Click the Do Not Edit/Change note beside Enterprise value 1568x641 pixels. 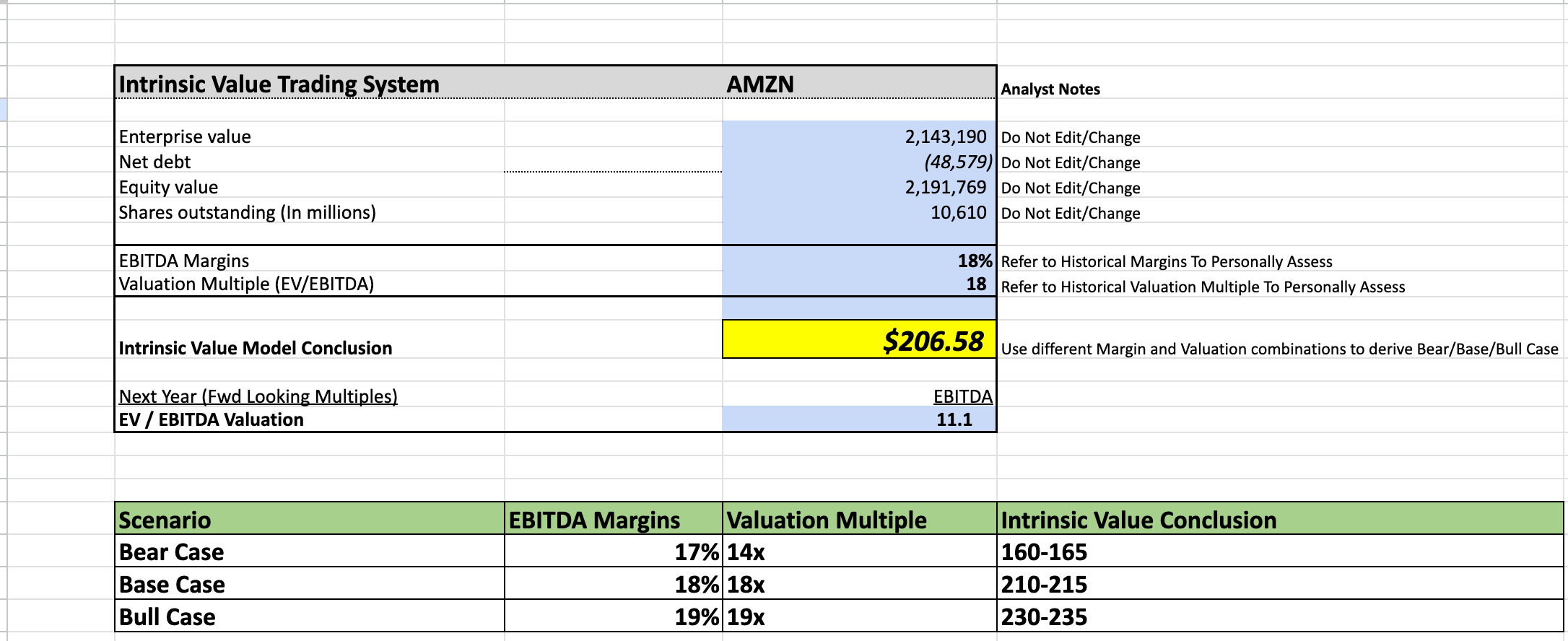point(1071,138)
